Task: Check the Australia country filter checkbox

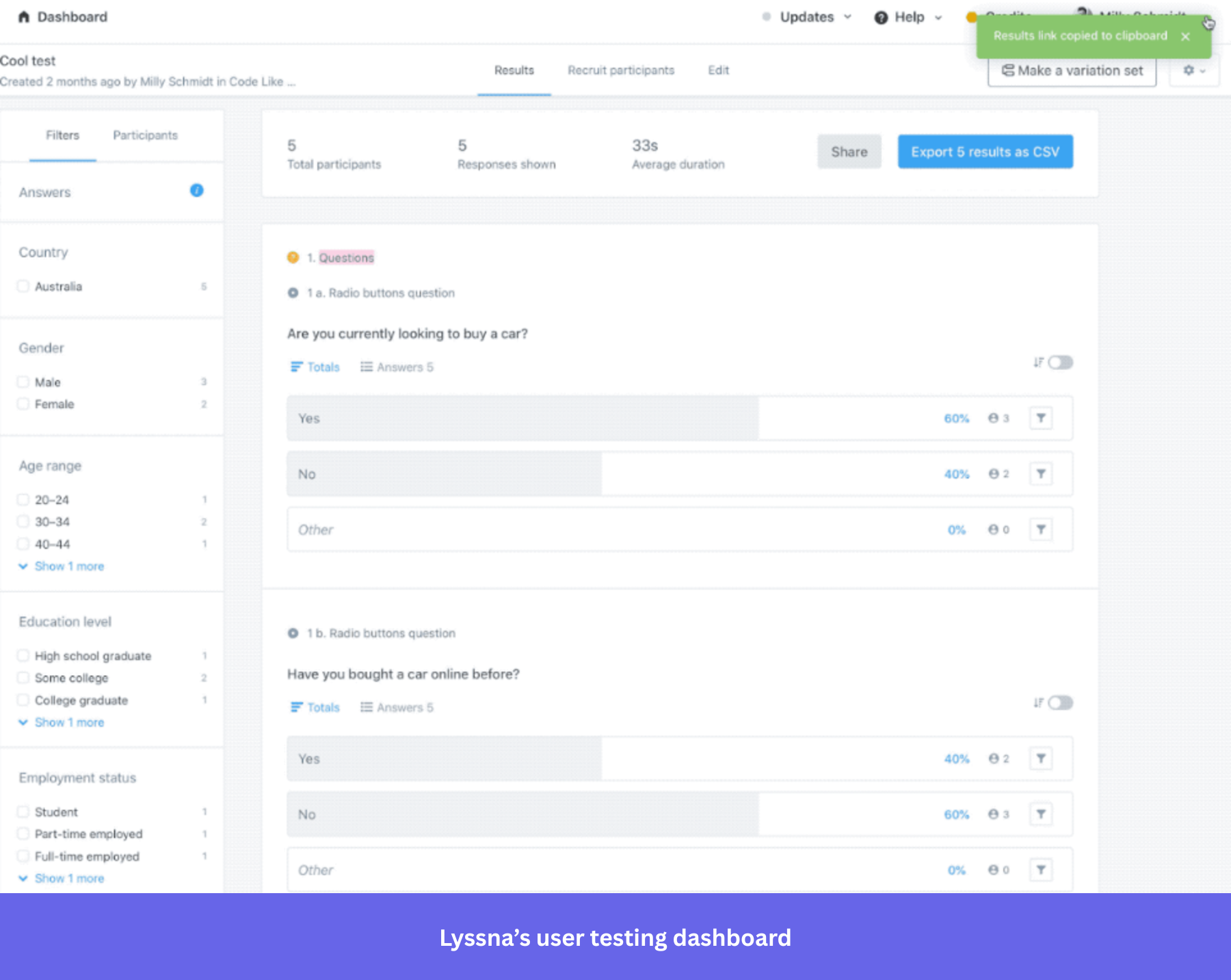Action: (23, 287)
